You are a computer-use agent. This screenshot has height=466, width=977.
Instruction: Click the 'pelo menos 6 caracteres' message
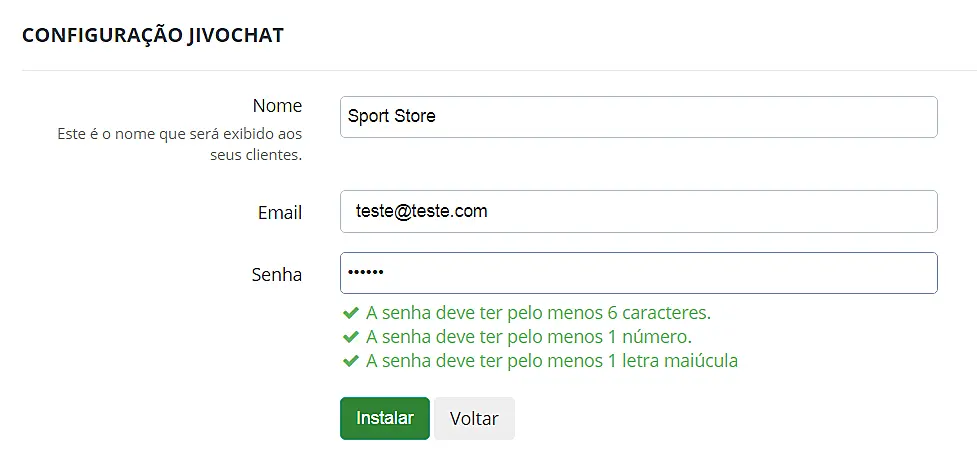click(538, 312)
